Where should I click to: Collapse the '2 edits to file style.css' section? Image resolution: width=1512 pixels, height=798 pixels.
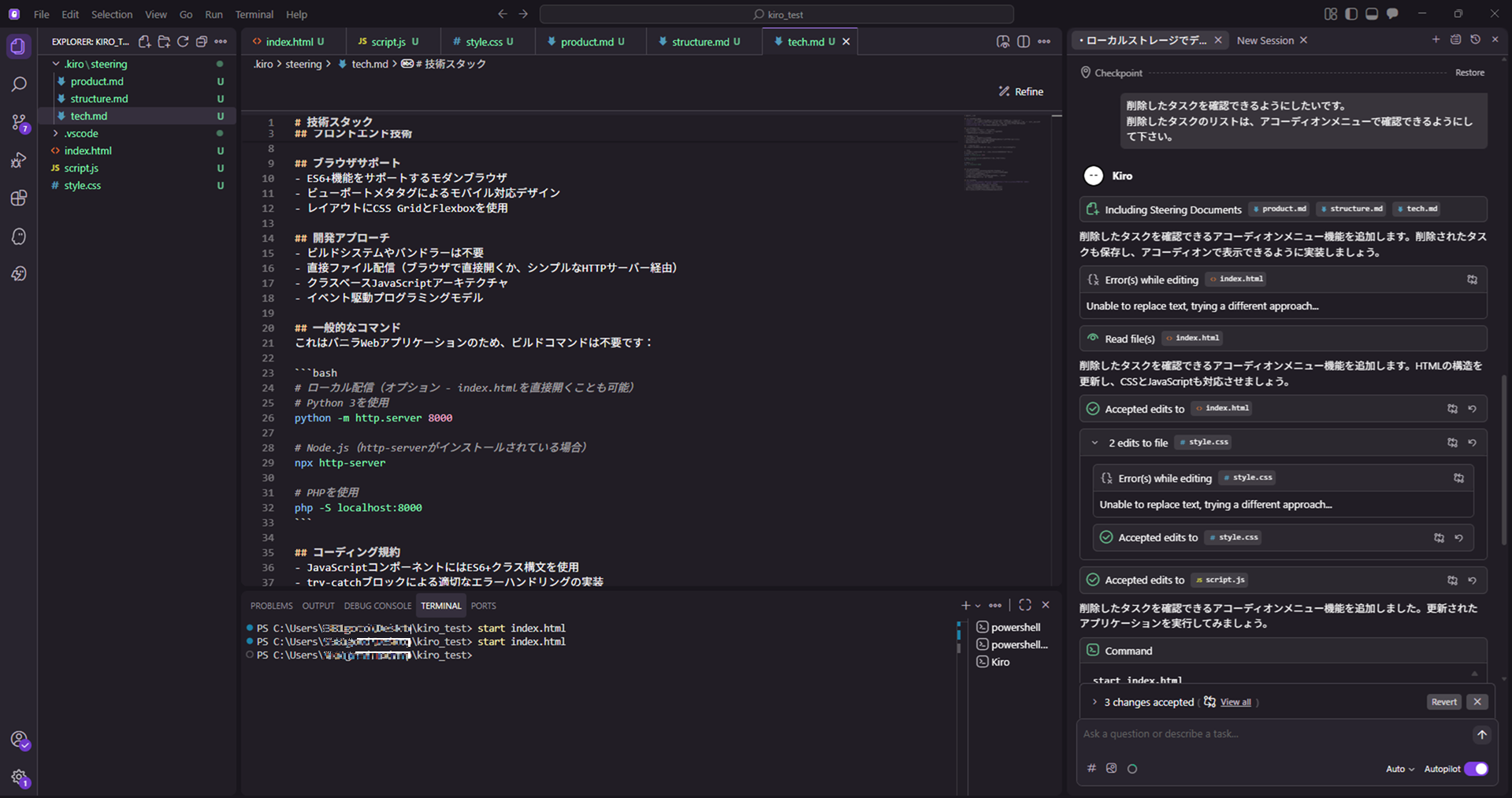tap(1094, 442)
